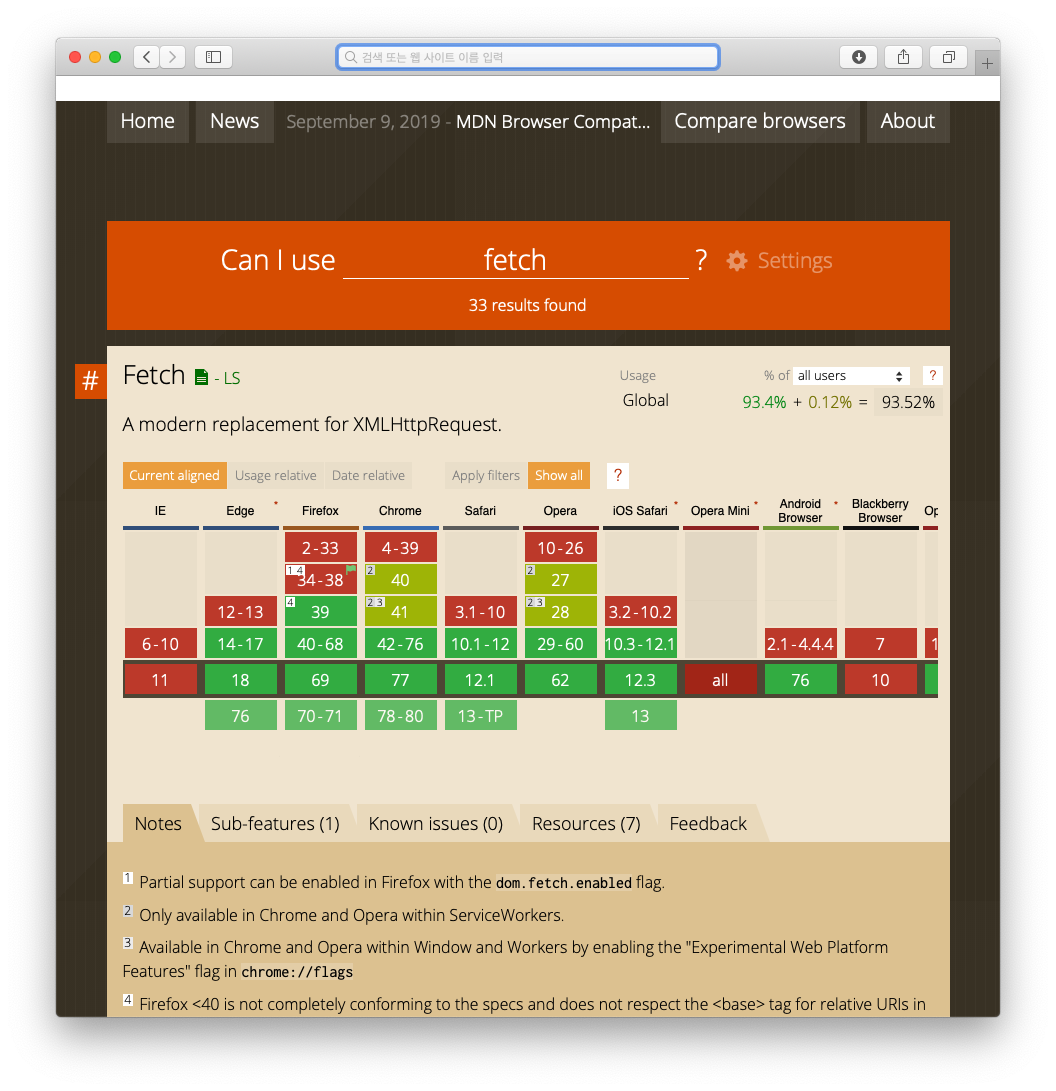Click the Android Browser 76 cell
1056x1091 pixels.
[x=801, y=680]
